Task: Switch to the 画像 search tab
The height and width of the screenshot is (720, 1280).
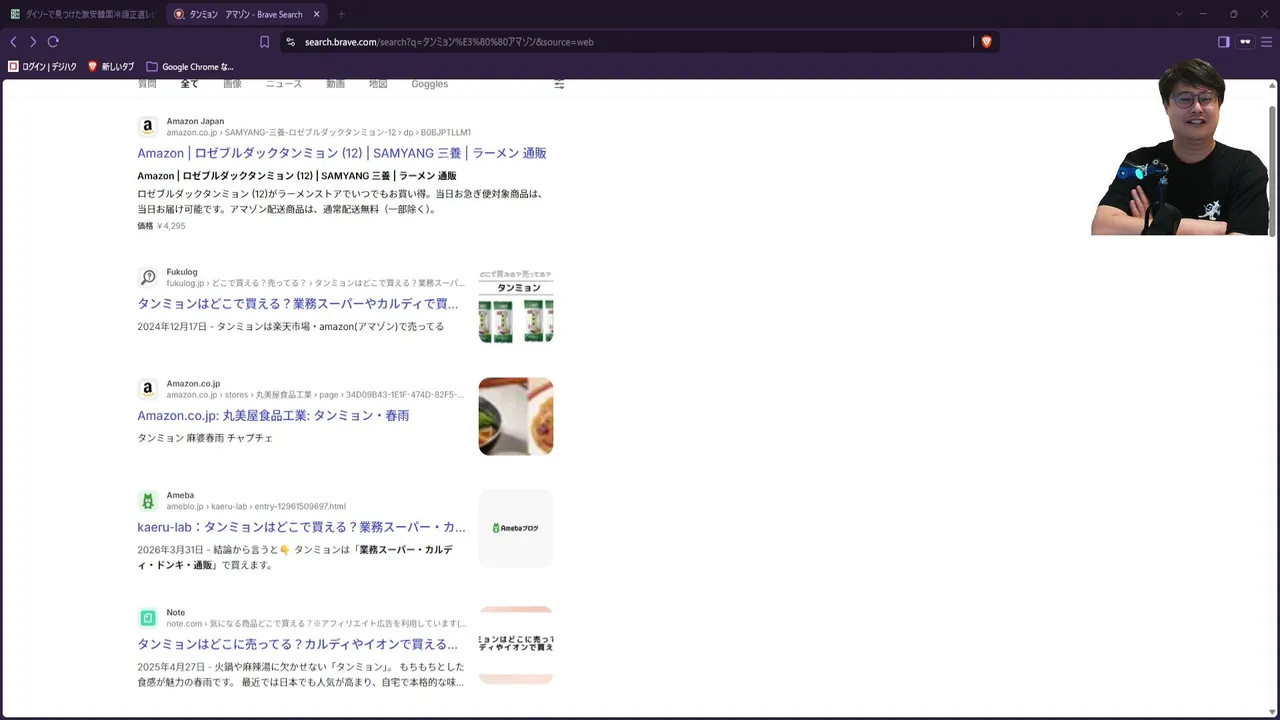Action: point(232,84)
